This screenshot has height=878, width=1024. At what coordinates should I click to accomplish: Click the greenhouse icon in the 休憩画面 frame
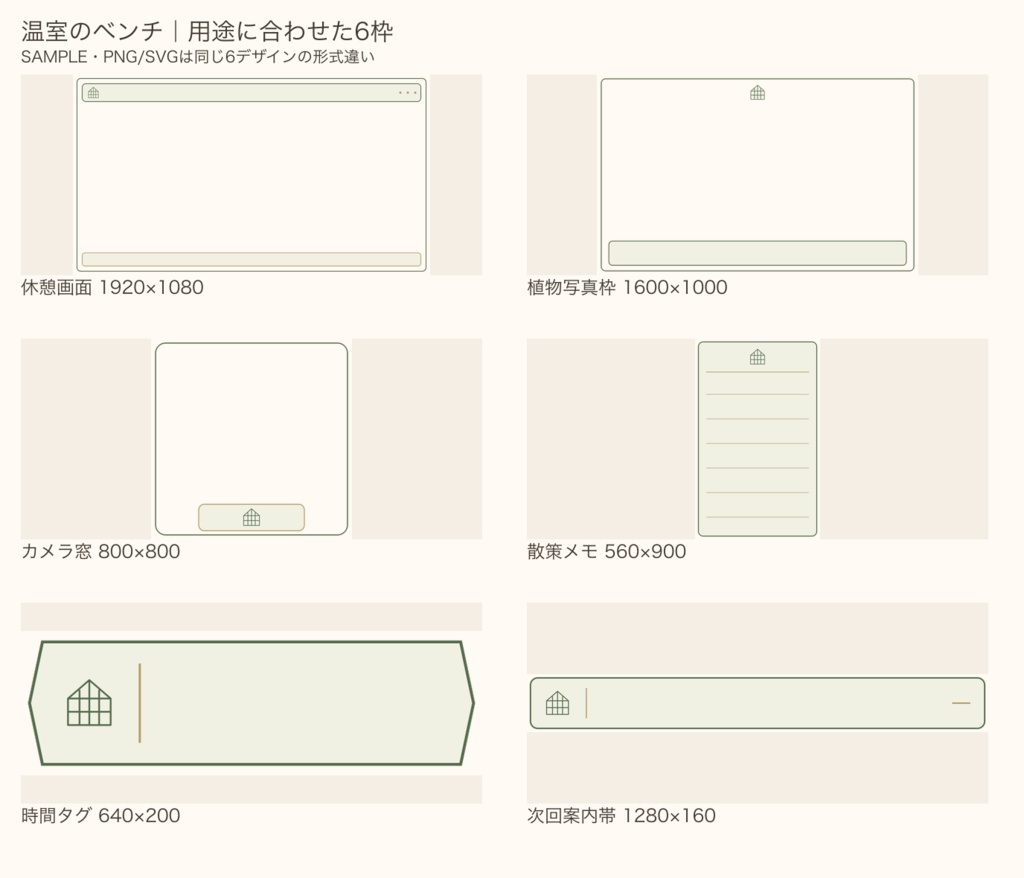[93, 93]
